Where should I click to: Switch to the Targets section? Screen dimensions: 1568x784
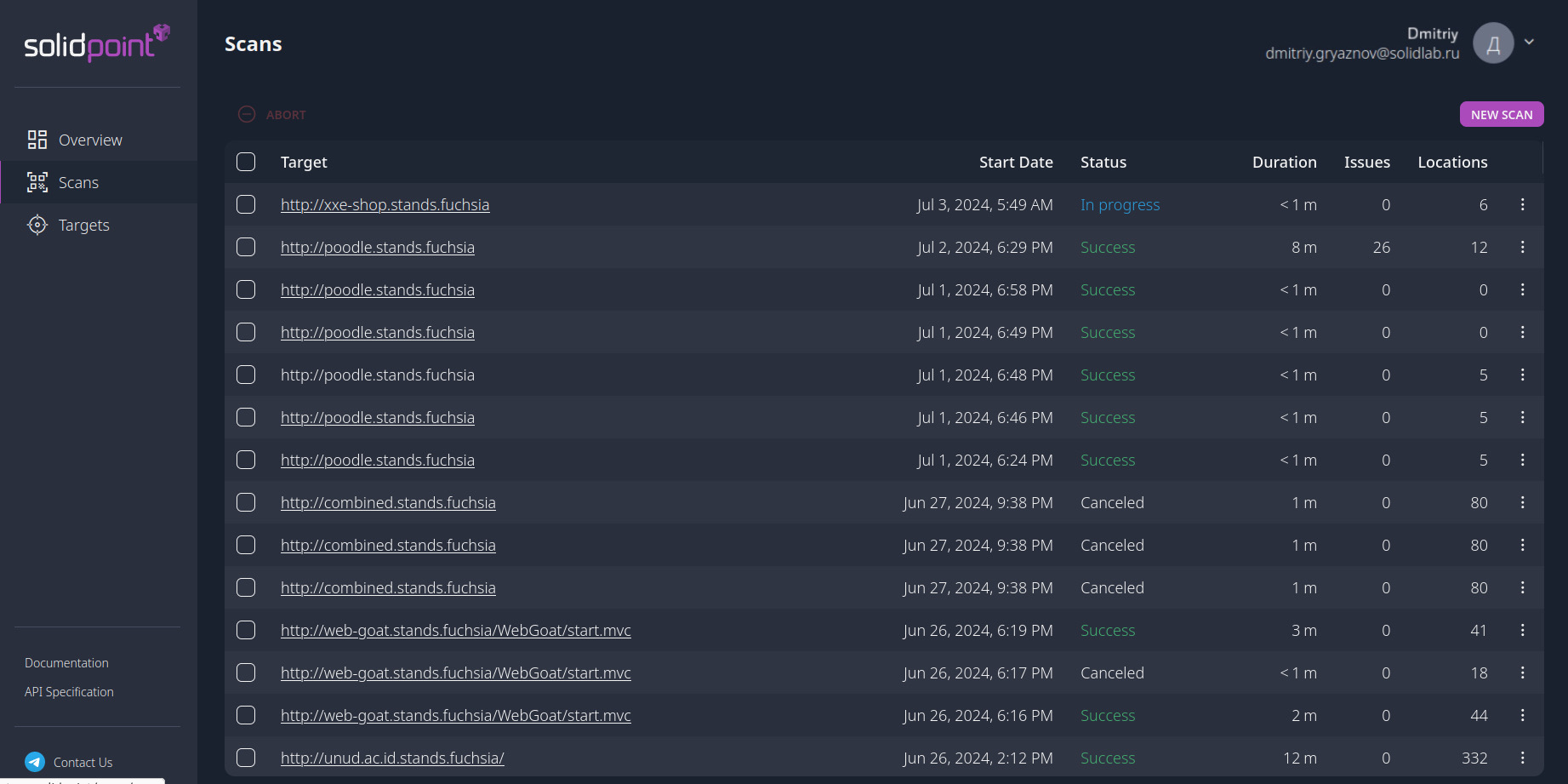coord(83,224)
